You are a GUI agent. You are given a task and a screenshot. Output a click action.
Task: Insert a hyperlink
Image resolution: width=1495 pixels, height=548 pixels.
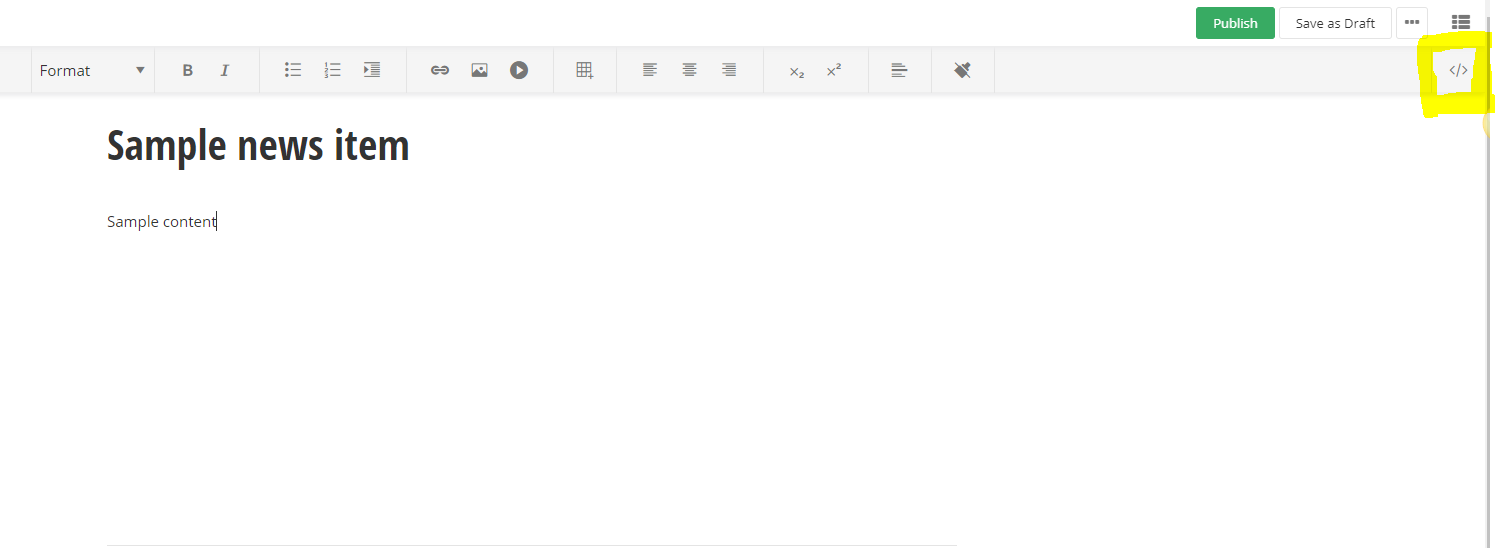[x=440, y=70]
